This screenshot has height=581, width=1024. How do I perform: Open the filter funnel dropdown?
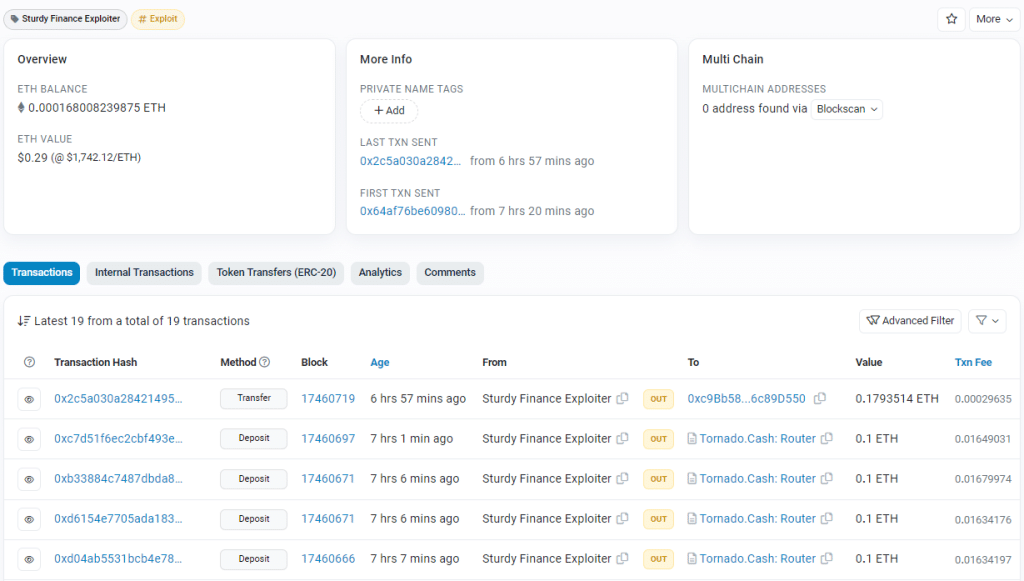(987, 321)
